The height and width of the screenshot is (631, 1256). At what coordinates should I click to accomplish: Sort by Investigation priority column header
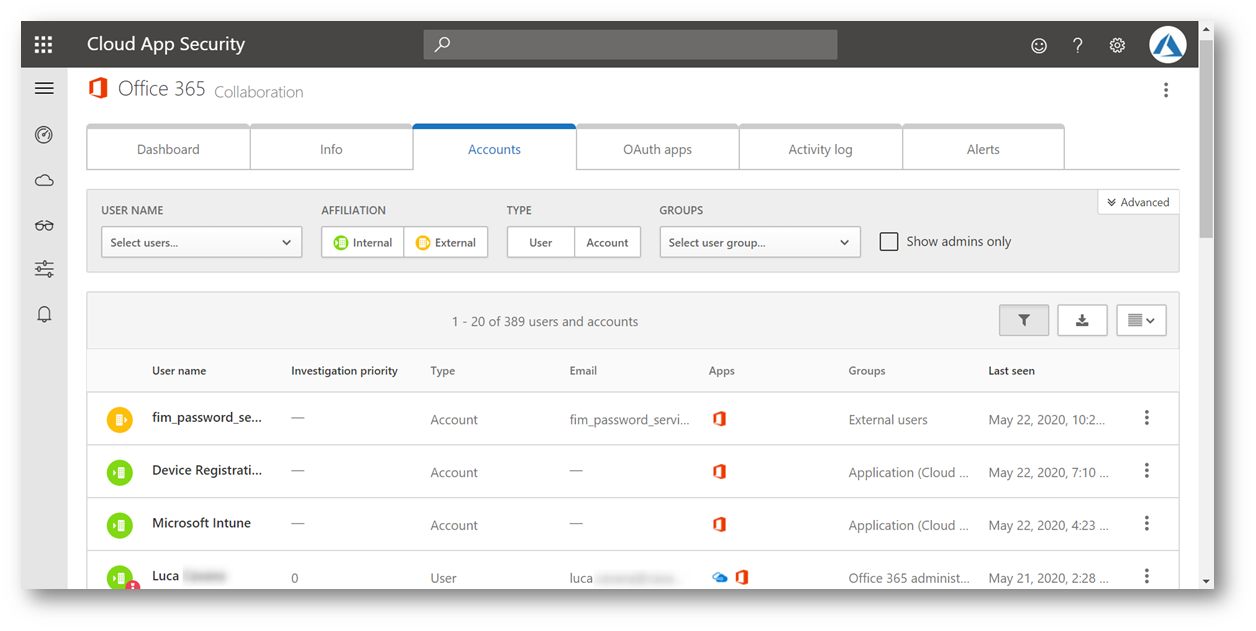point(344,371)
